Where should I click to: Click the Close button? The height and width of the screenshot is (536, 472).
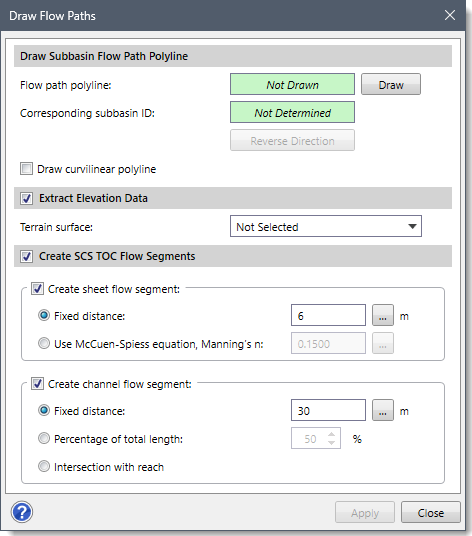[x=431, y=512]
